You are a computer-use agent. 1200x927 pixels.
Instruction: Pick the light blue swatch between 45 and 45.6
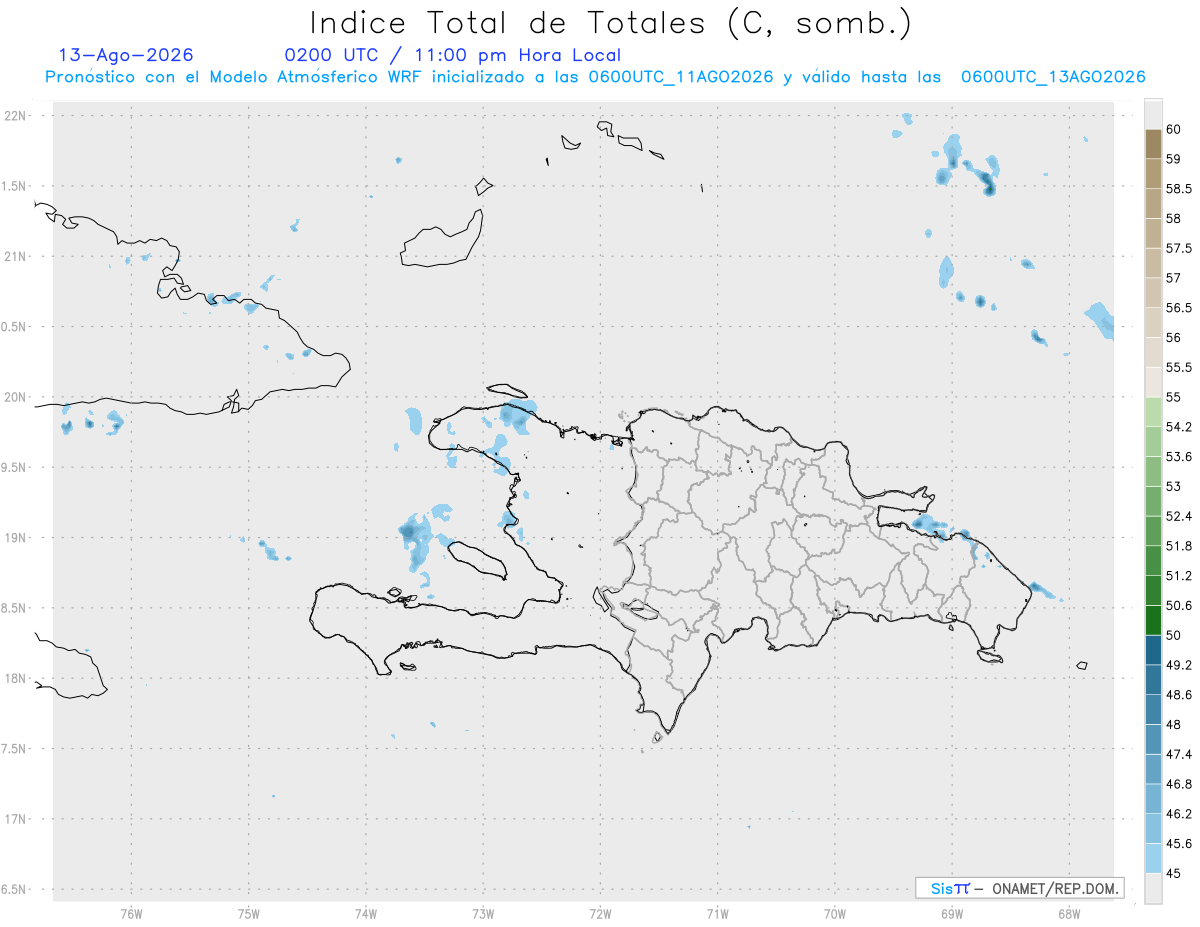coord(1153,859)
